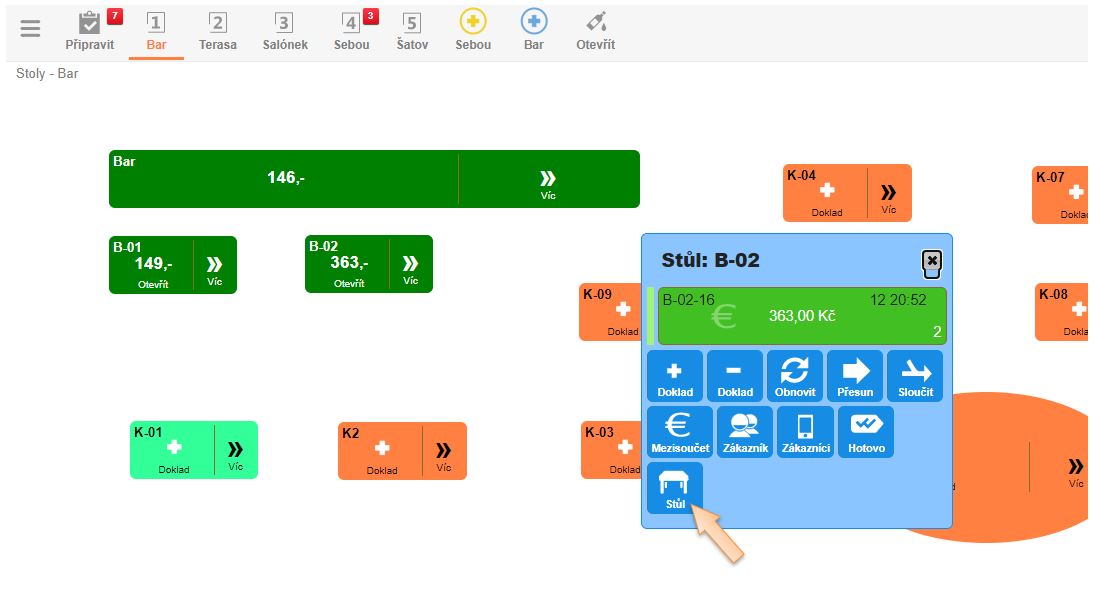
Task: Click the Přesun move arrow button
Action: (x=855, y=376)
